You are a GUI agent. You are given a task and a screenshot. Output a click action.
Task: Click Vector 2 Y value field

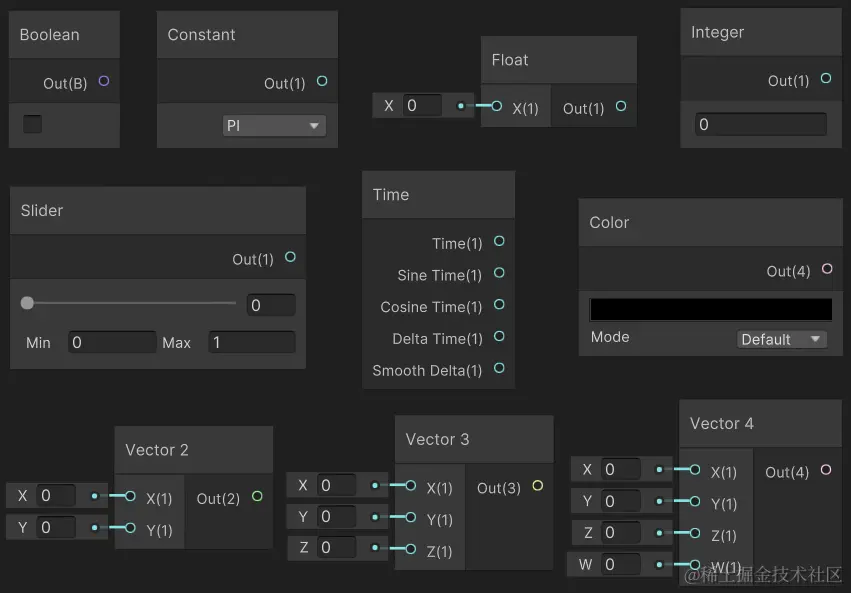click(x=56, y=527)
